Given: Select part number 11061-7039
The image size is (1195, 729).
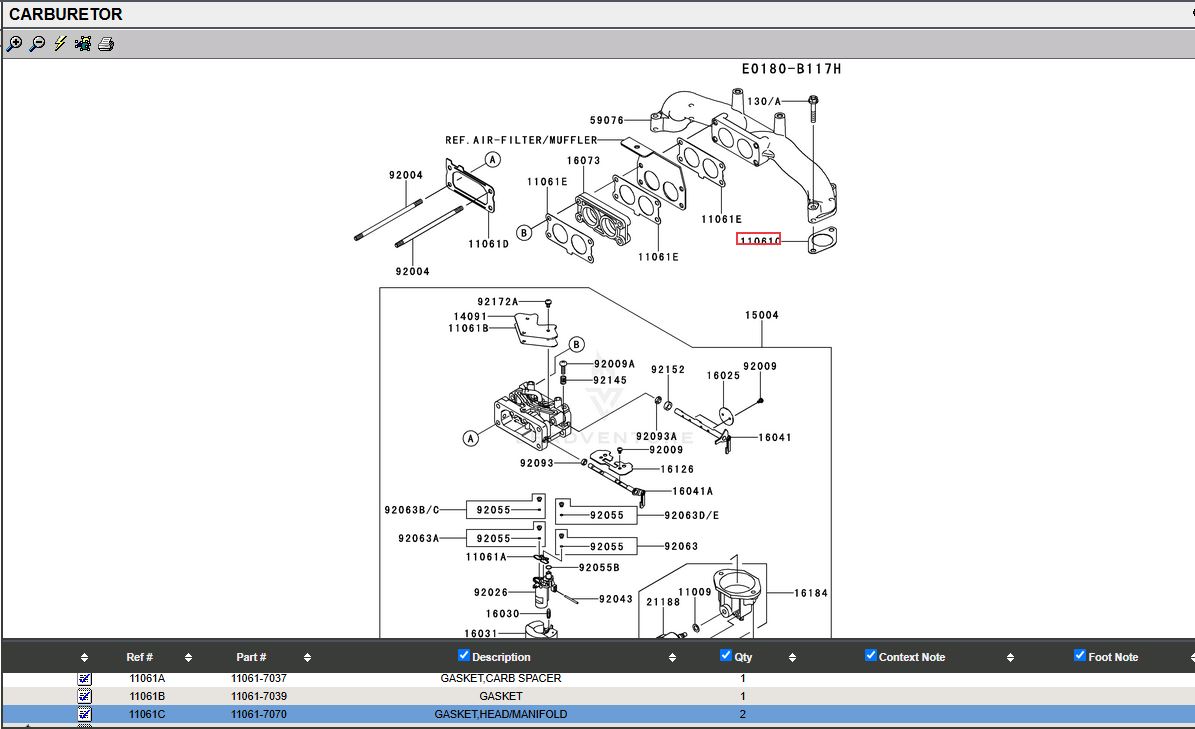Looking at the screenshot, I should (258, 696).
